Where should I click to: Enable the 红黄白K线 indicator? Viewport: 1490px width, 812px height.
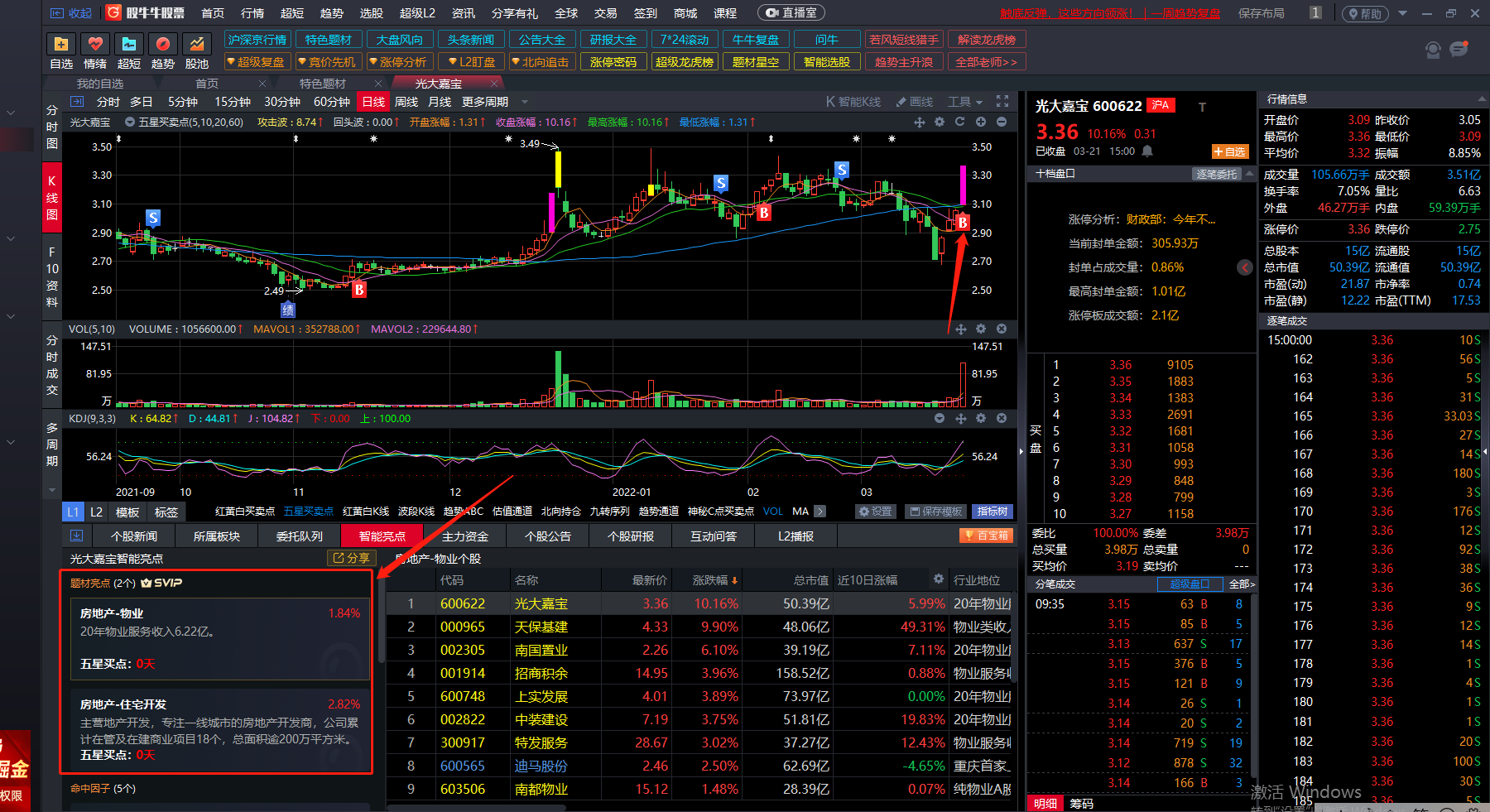(366, 512)
